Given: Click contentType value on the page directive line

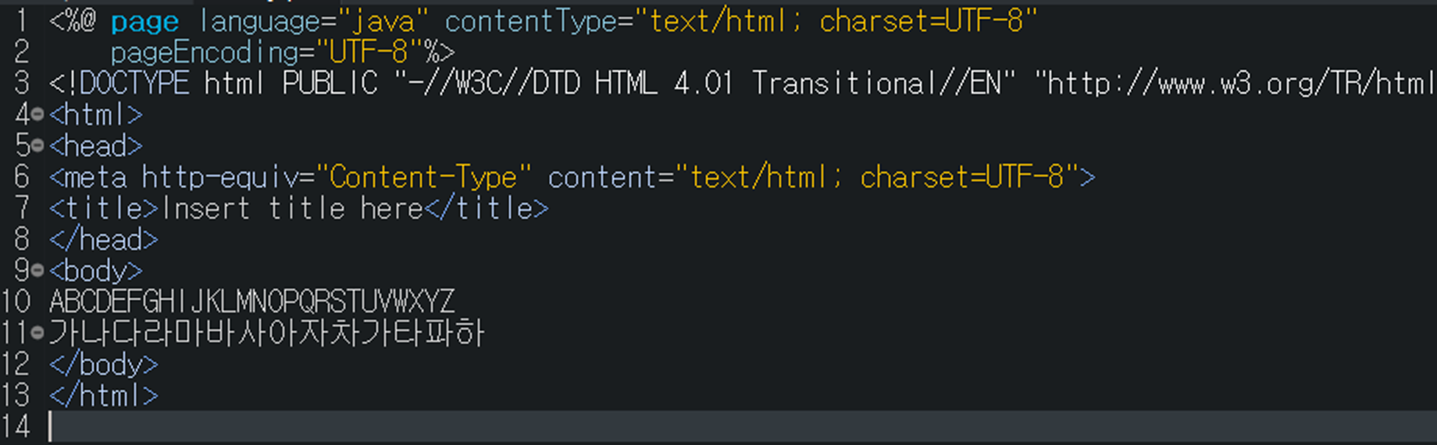Looking at the screenshot, I should point(836,22).
